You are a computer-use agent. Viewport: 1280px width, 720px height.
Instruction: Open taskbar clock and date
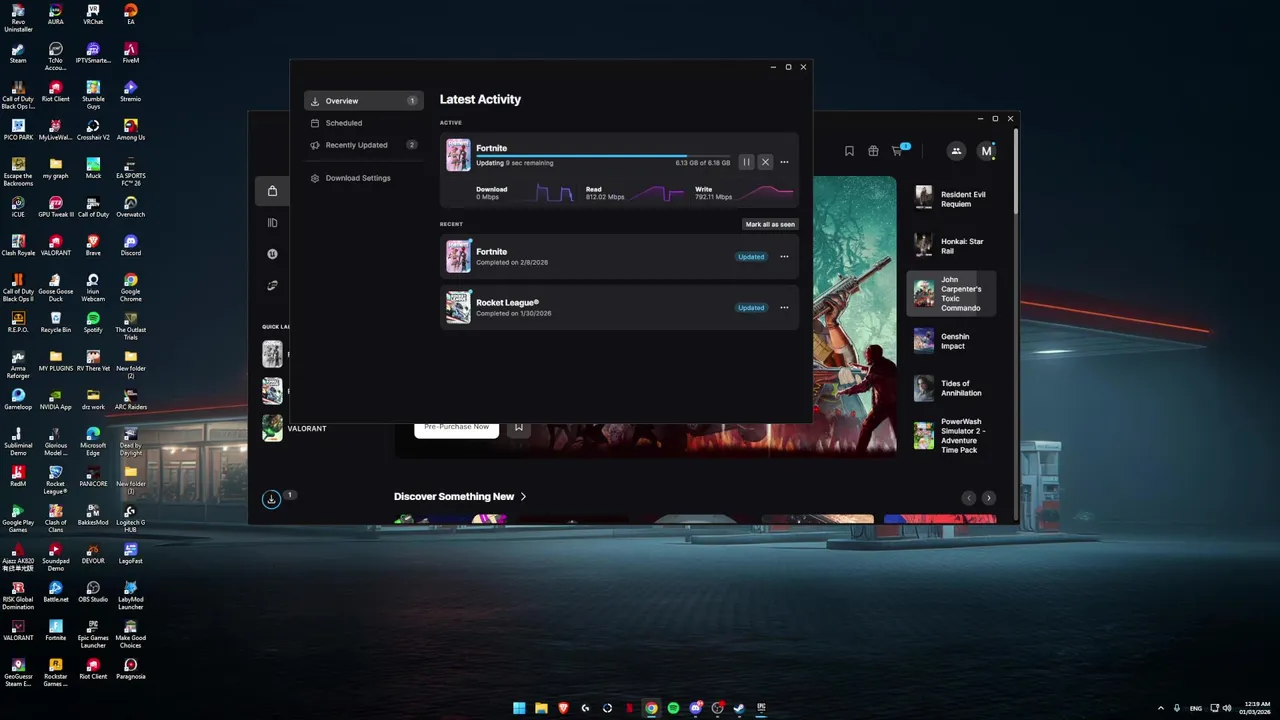(1255, 708)
